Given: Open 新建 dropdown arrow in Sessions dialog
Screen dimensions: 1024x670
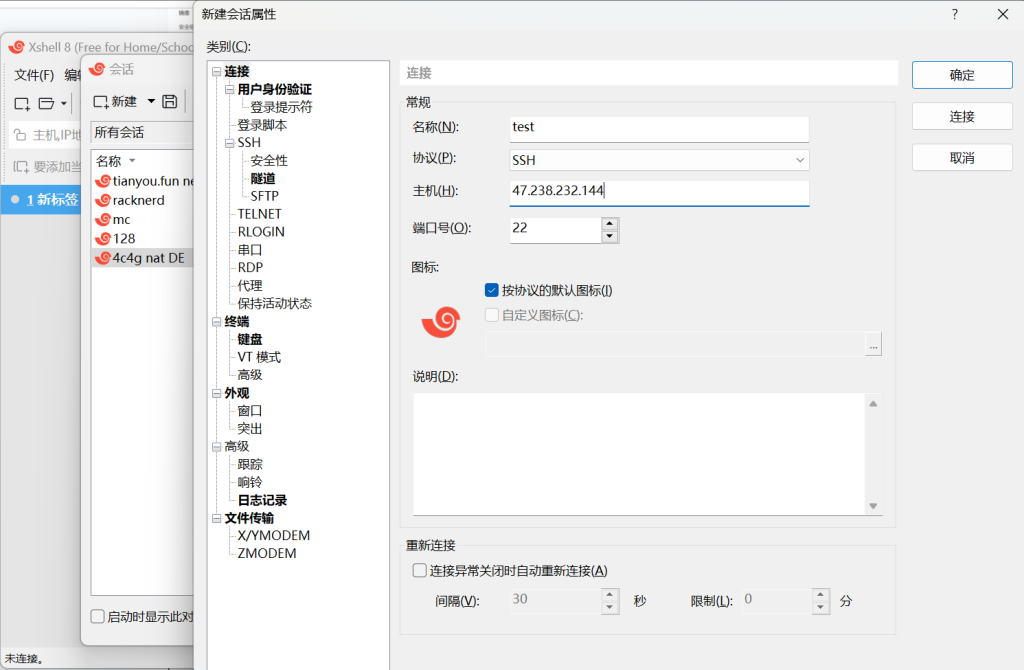Looking at the screenshot, I should [151, 101].
